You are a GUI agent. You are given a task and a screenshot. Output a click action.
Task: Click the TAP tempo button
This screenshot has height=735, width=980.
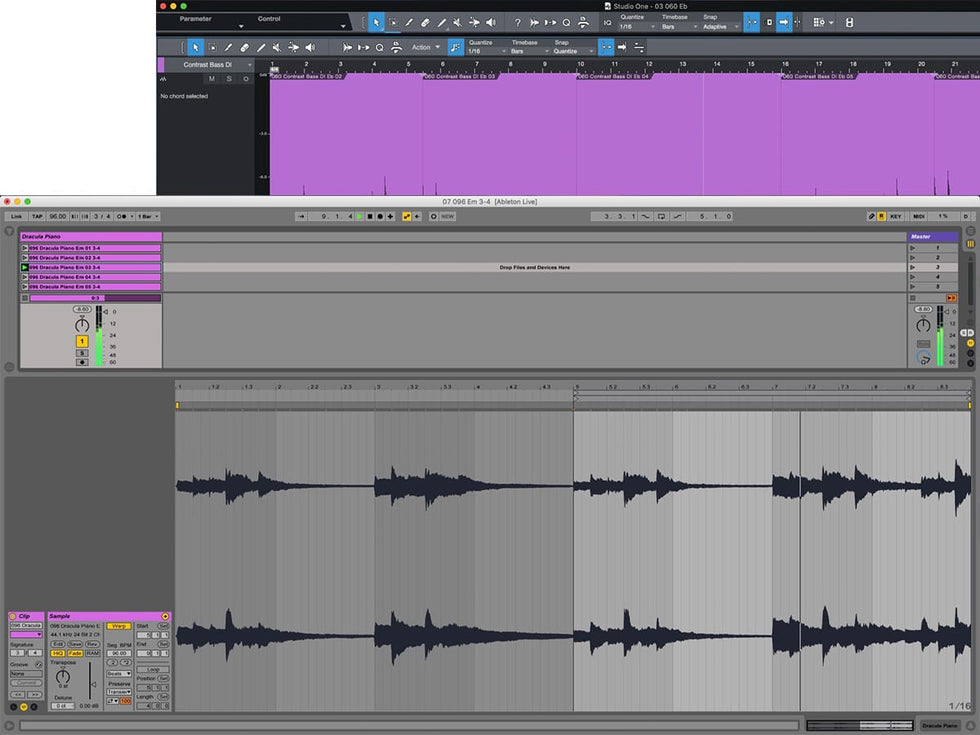coord(37,216)
